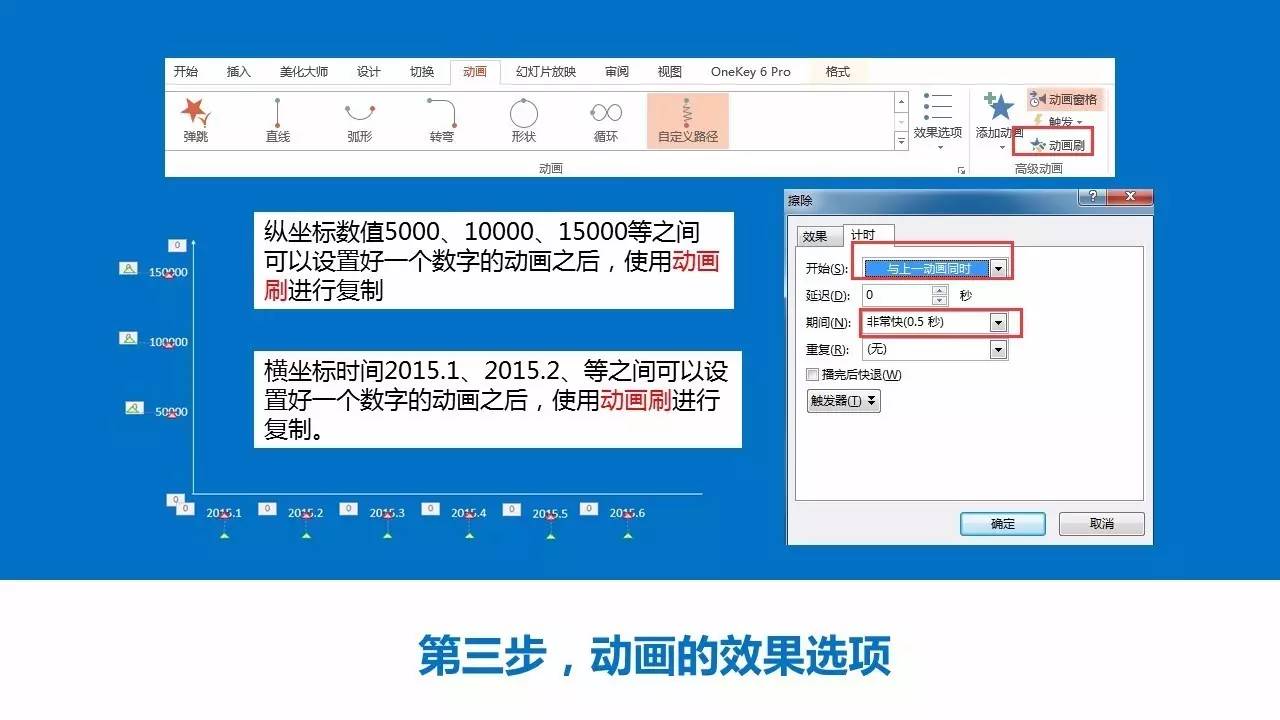Screen dimensions: 1280x720
Task: Choose the 循环 loop motion path
Action: [x=605, y=120]
